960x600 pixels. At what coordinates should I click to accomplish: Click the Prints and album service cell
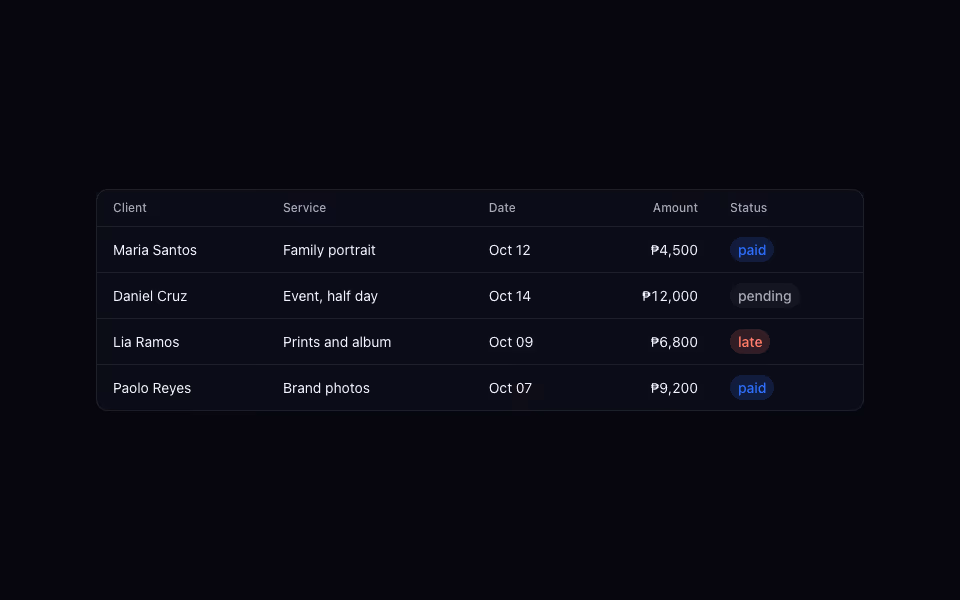(337, 342)
